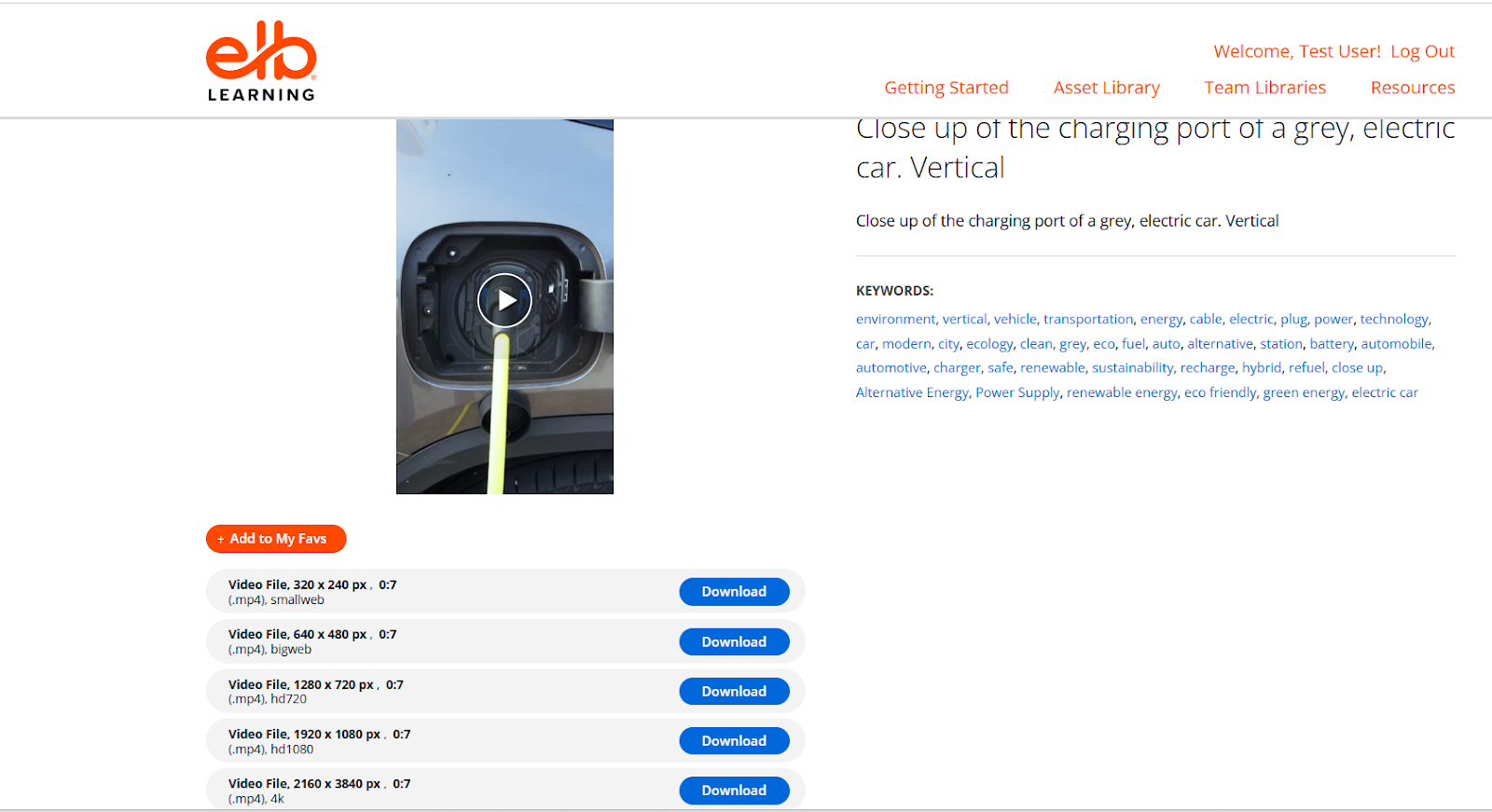Select the 'renewable energy' keyword link
This screenshot has height=812, width=1492.
point(1122,392)
